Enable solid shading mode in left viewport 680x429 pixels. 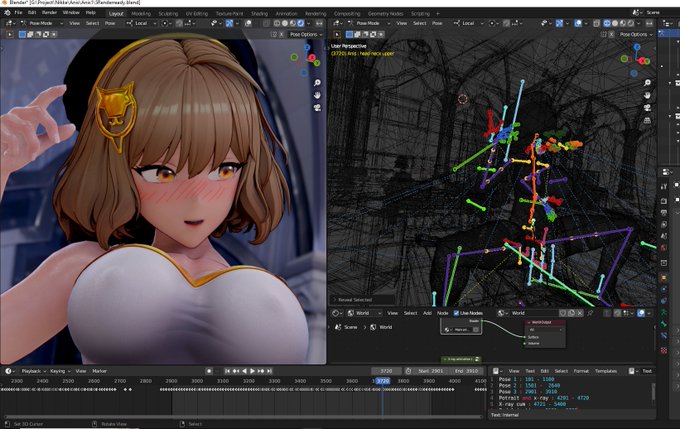(285, 23)
